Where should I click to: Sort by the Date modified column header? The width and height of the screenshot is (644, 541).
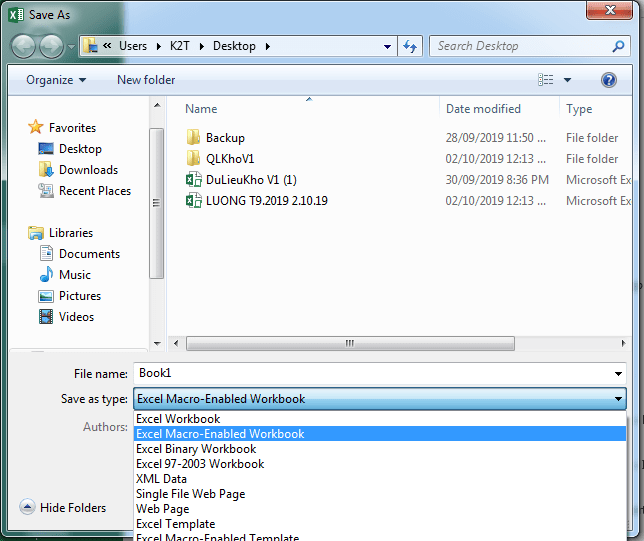coord(483,109)
